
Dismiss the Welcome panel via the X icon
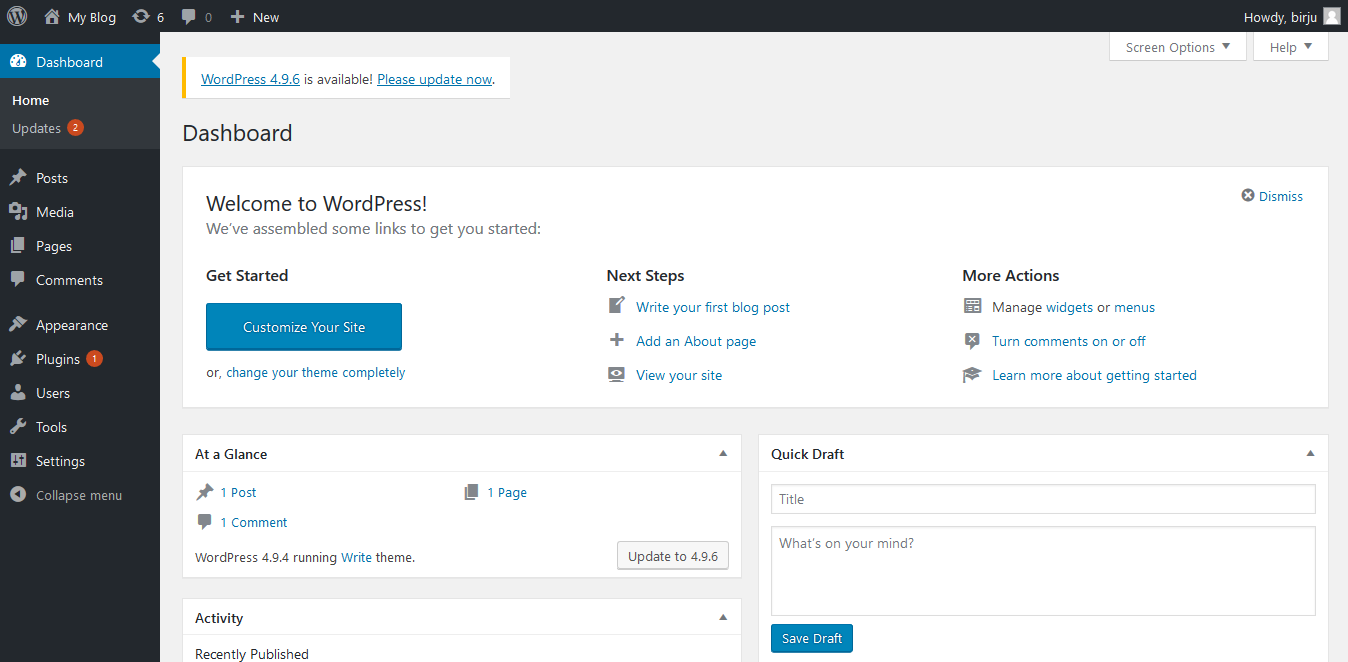point(1248,196)
